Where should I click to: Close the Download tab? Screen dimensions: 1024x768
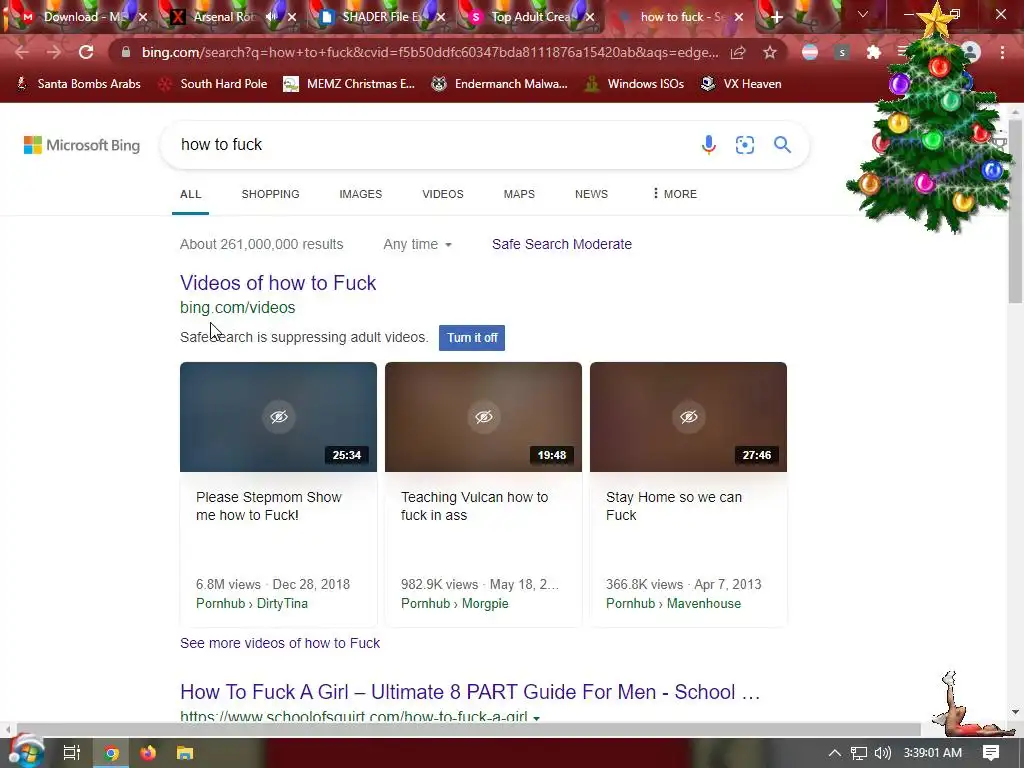click(143, 18)
